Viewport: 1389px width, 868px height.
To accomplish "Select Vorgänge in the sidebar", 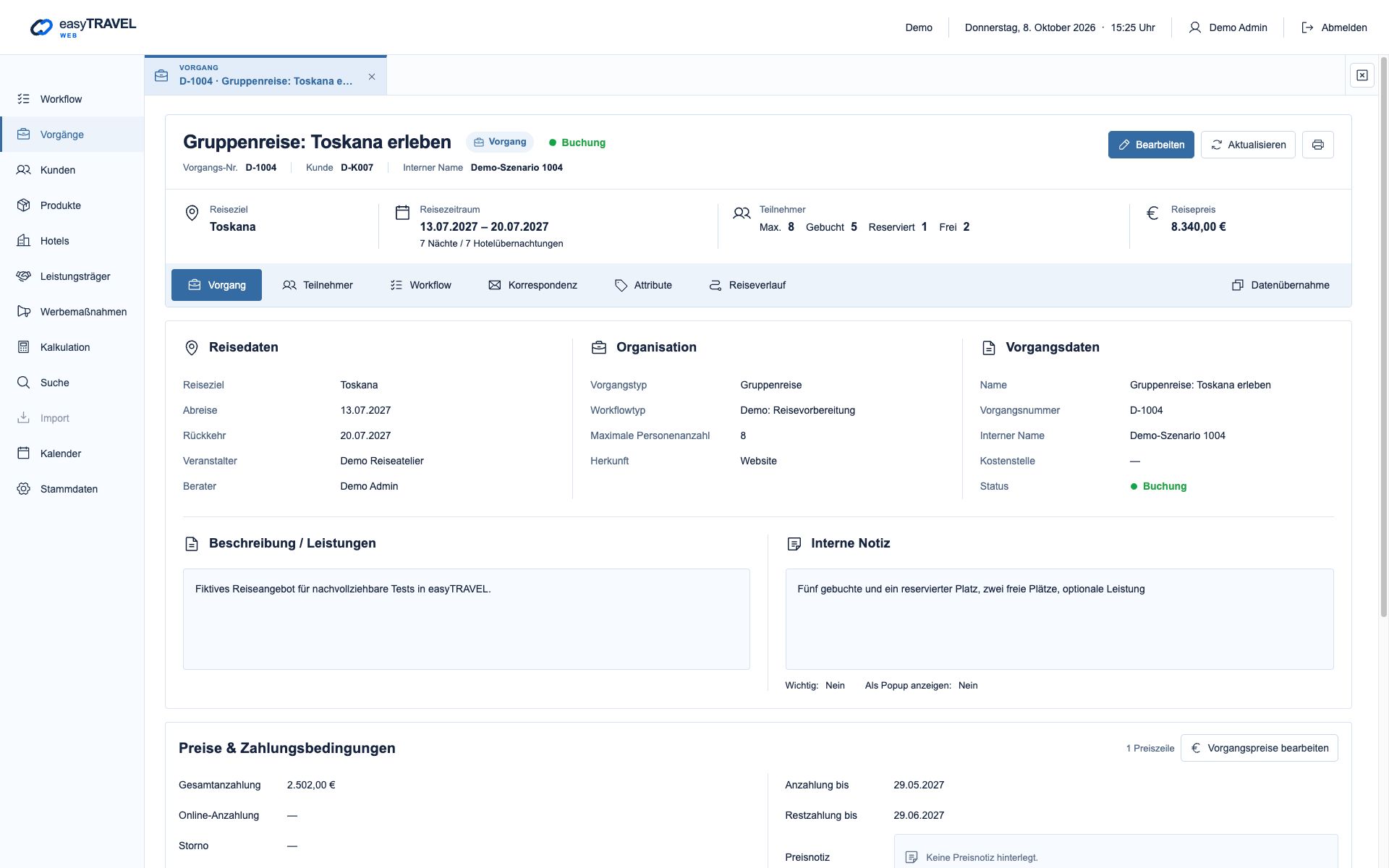I will click(x=72, y=135).
